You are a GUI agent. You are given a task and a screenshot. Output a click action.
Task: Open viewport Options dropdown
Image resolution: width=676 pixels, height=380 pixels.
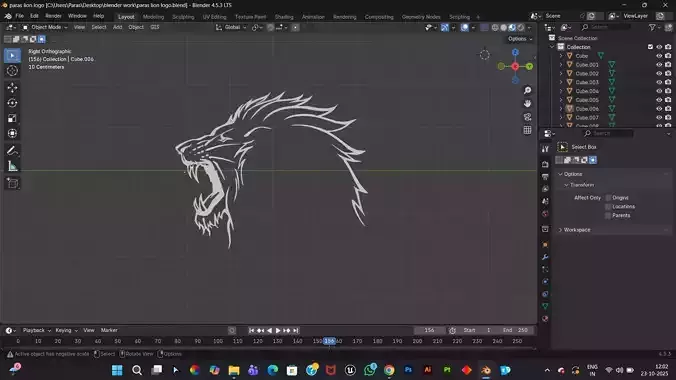click(520, 39)
